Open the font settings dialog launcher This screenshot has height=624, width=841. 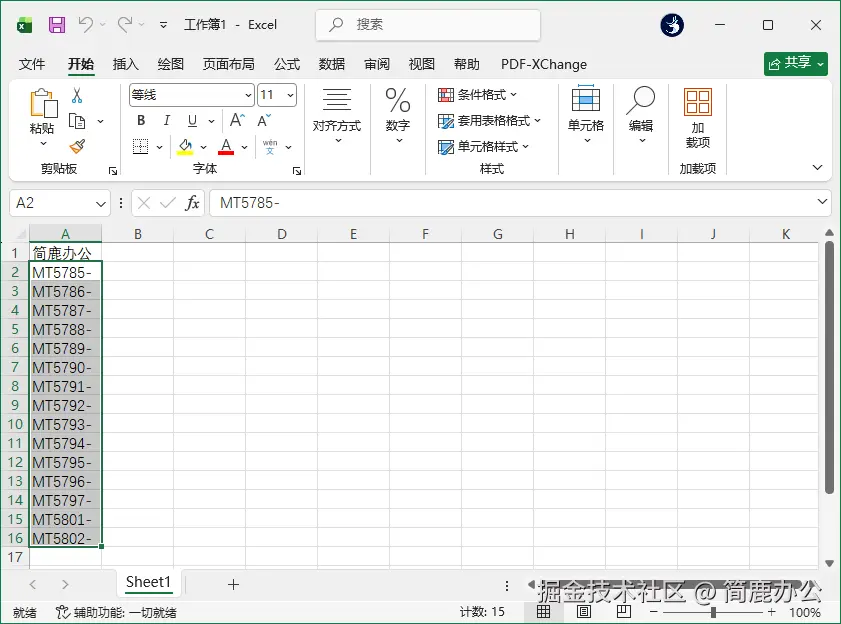click(x=297, y=171)
